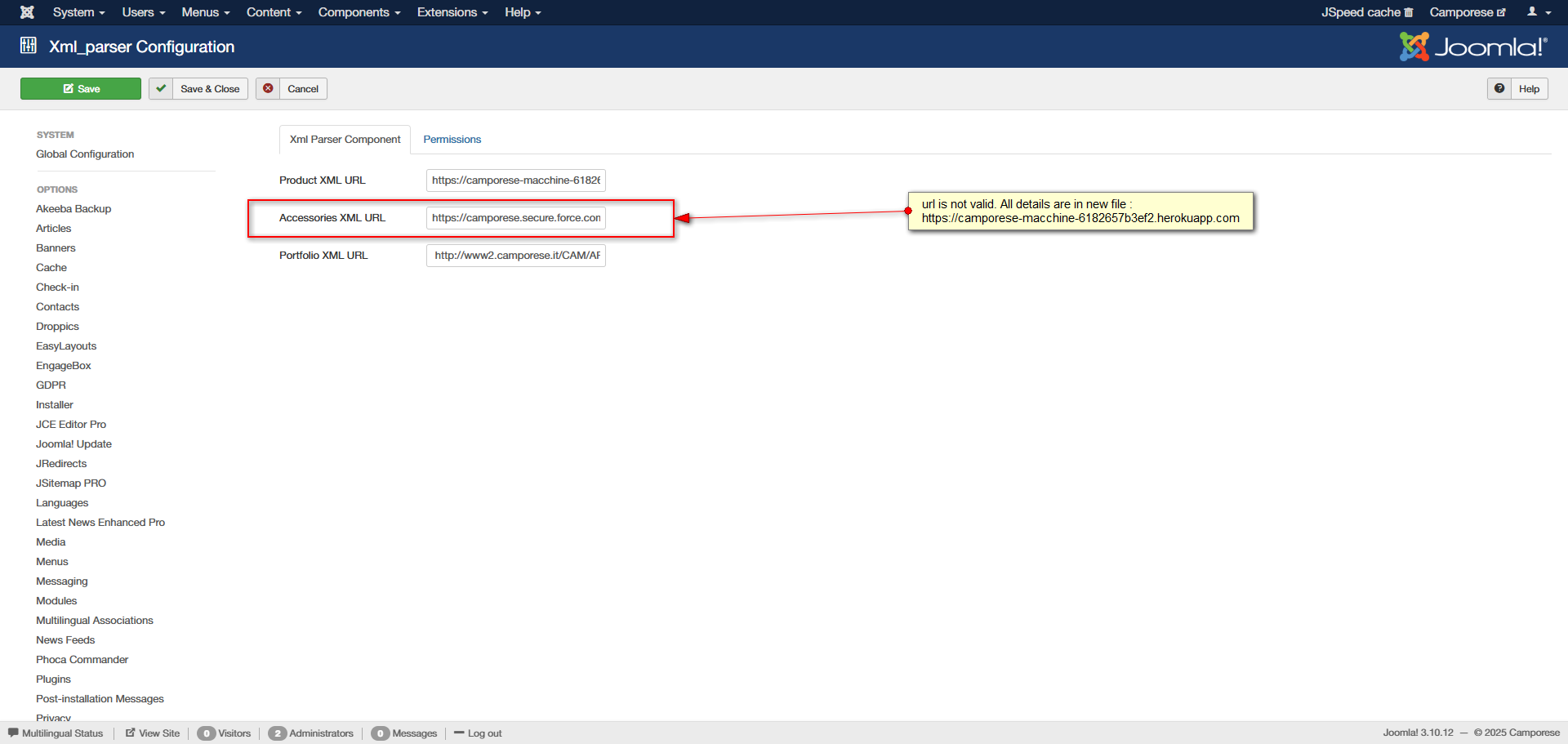Open Phoca Commander options
This screenshot has height=744, width=1568.
point(82,660)
